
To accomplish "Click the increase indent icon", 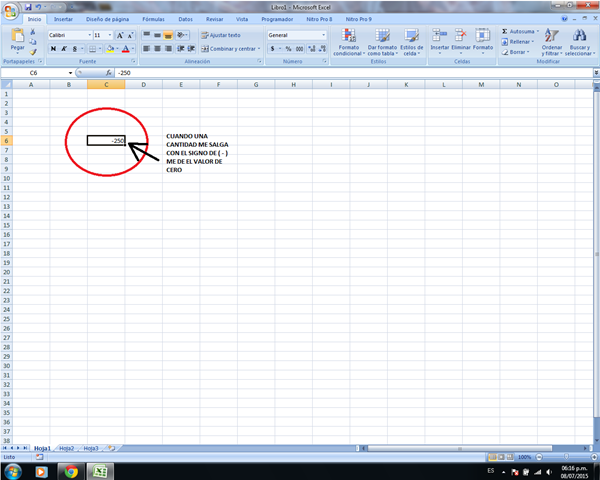I will click(x=191, y=49).
